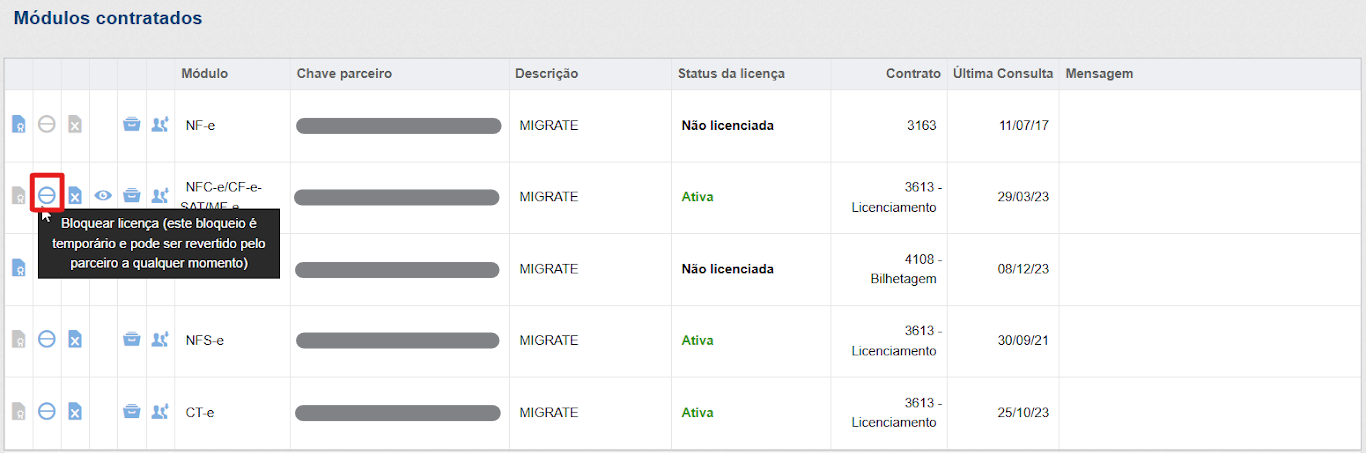Click the Status da licença column header
The height and width of the screenshot is (453, 1366).
[x=731, y=74]
